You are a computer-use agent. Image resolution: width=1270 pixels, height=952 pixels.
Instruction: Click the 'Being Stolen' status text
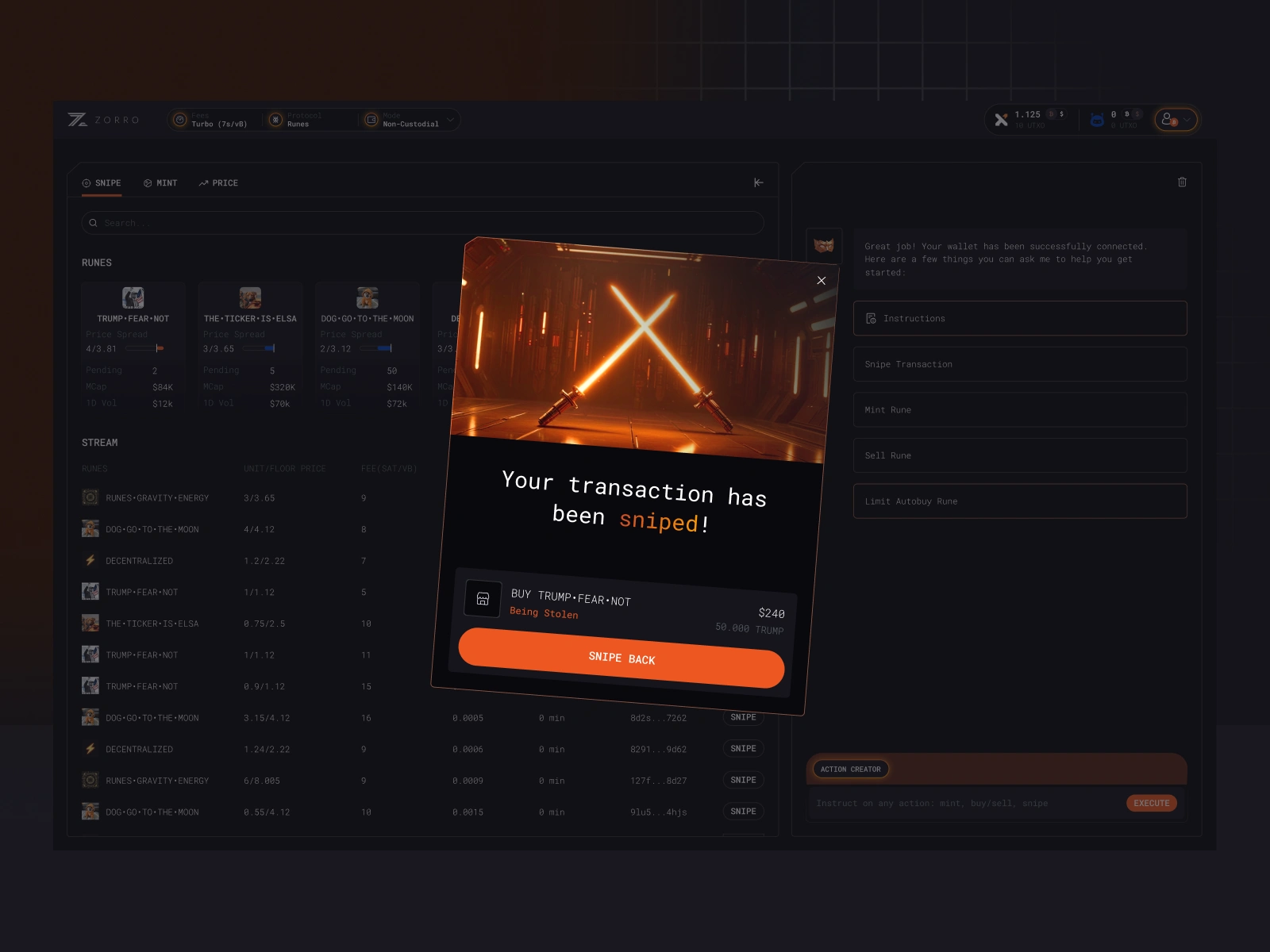[544, 612]
